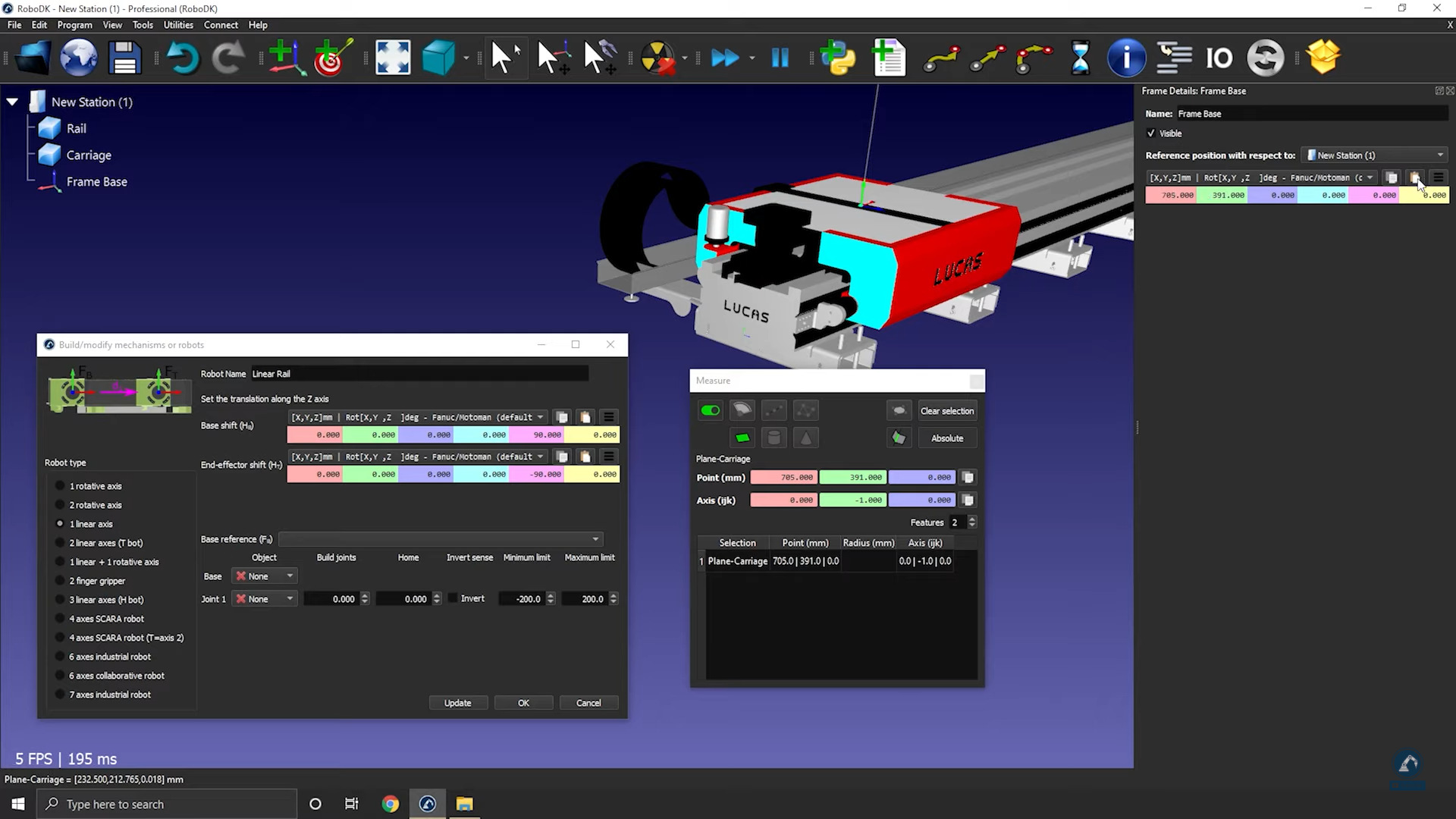The width and height of the screenshot is (1456, 819).
Task: Click the Add reference frame icon
Action: click(x=285, y=58)
